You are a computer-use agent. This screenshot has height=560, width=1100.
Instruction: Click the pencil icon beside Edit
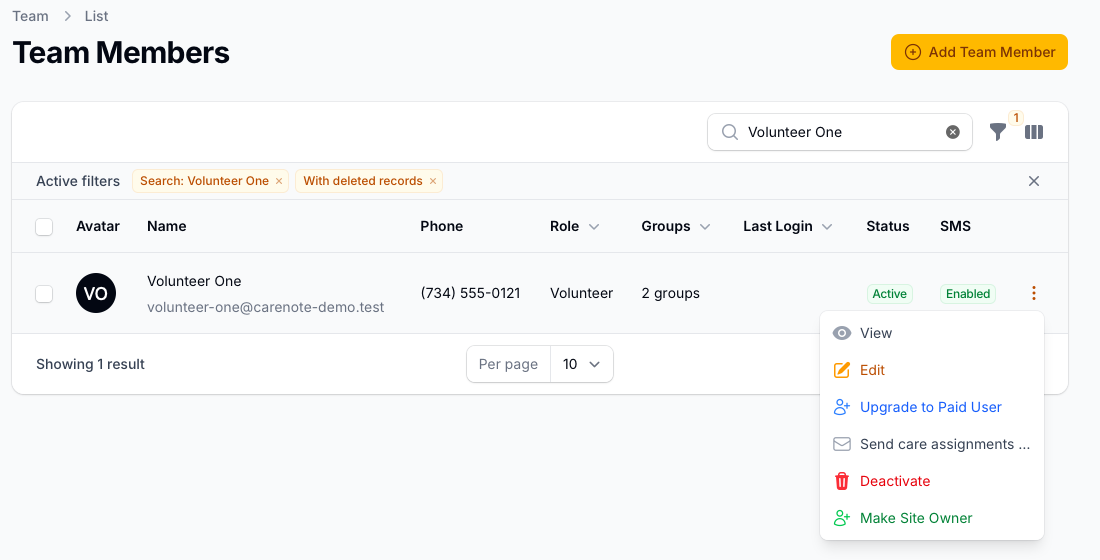coord(841,371)
